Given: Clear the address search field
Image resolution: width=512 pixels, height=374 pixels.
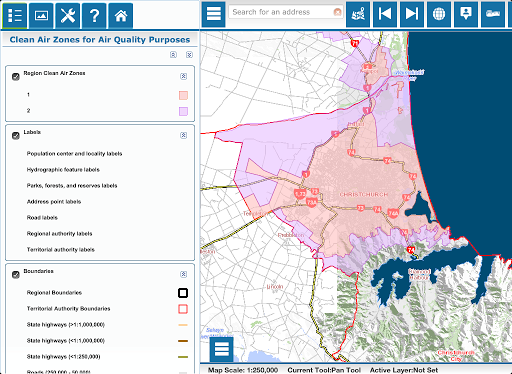Looking at the screenshot, I should pyautogui.click(x=338, y=12).
